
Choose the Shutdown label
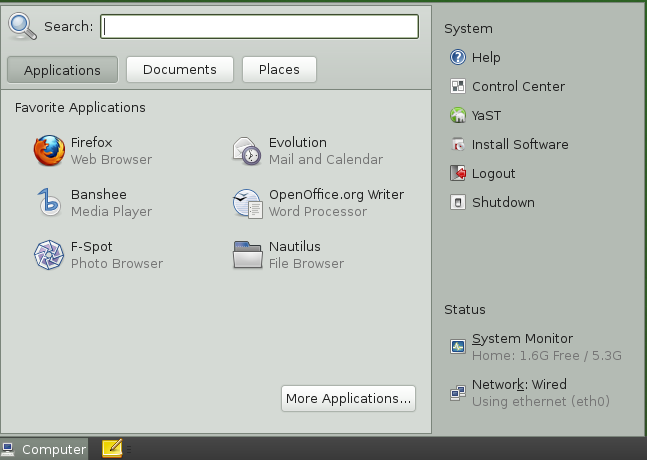coord(503,202)
